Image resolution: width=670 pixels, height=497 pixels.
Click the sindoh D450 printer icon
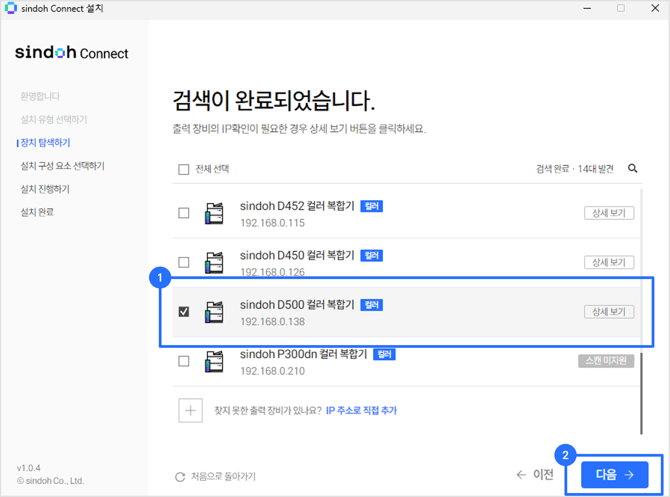[214, 262]
